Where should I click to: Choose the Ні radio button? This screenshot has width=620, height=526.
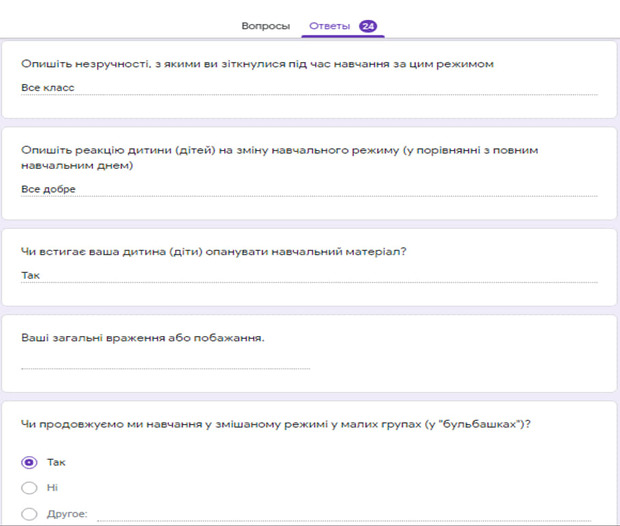(29, 488)
